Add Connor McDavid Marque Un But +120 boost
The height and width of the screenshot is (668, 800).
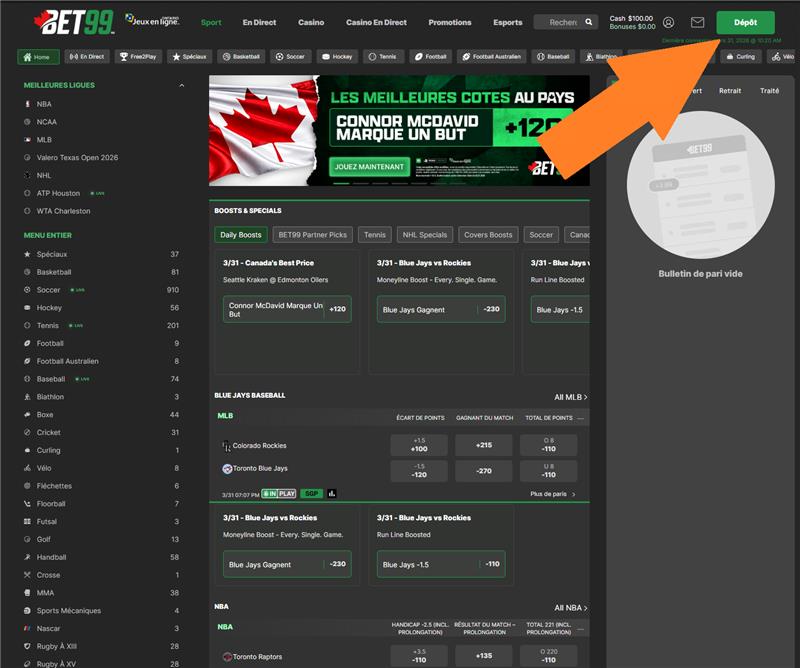(287, 309)
